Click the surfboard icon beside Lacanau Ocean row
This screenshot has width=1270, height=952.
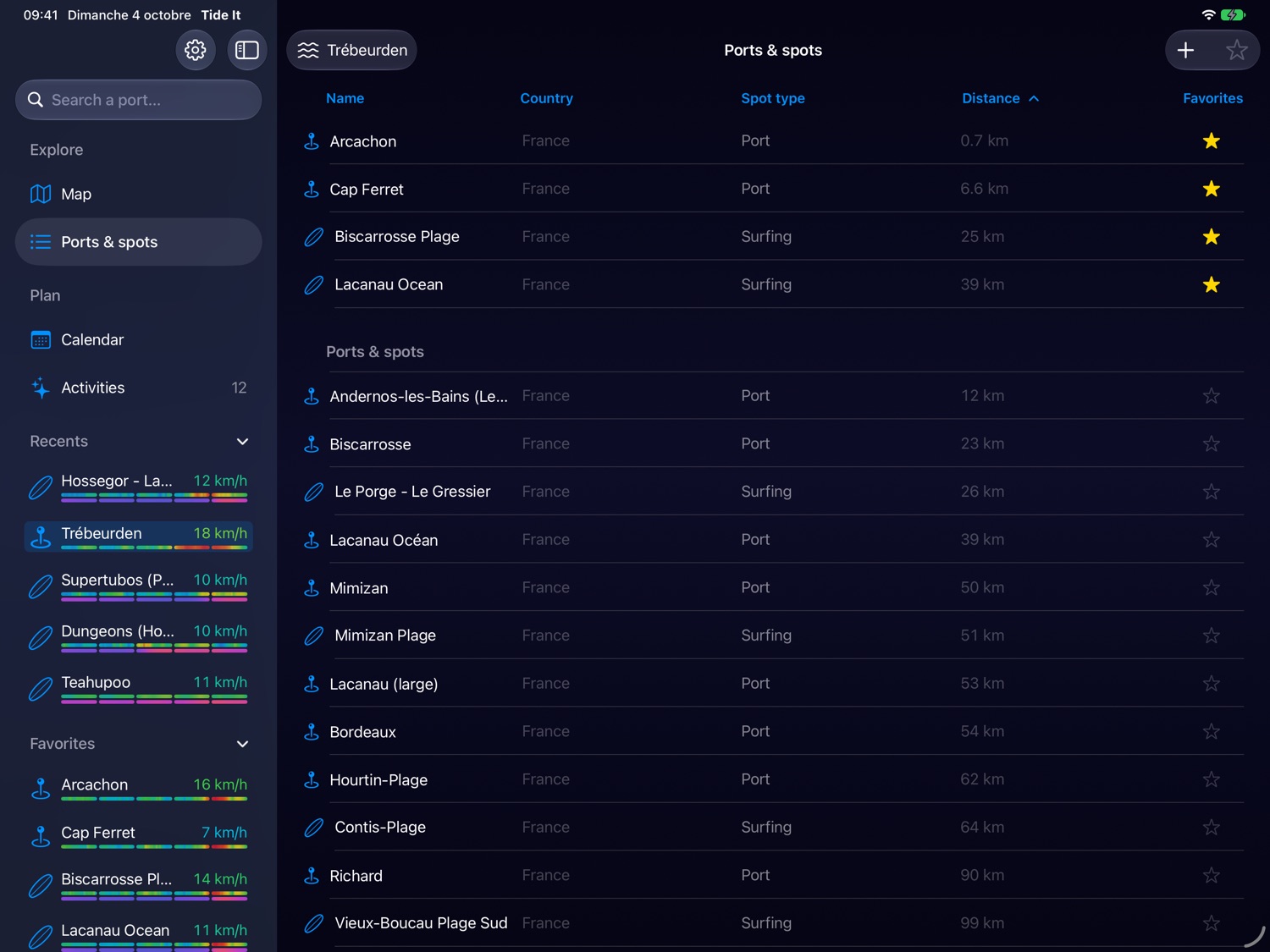[x=313, y=285]
